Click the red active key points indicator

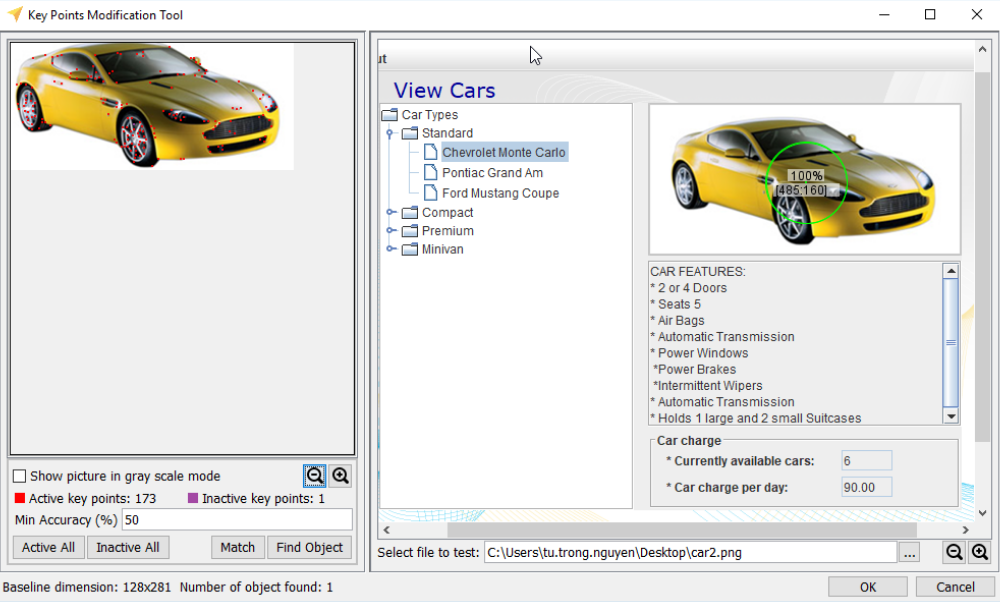click(20, 498)
